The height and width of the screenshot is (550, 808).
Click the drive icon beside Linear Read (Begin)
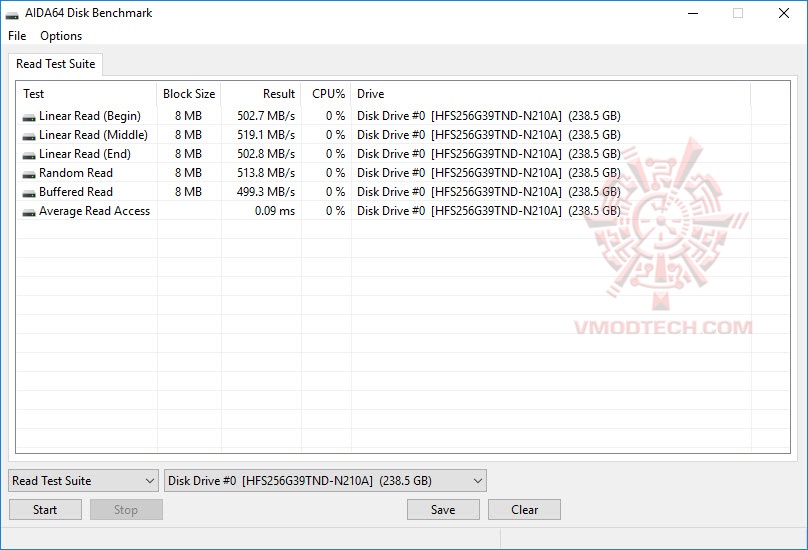coord(29,118)
